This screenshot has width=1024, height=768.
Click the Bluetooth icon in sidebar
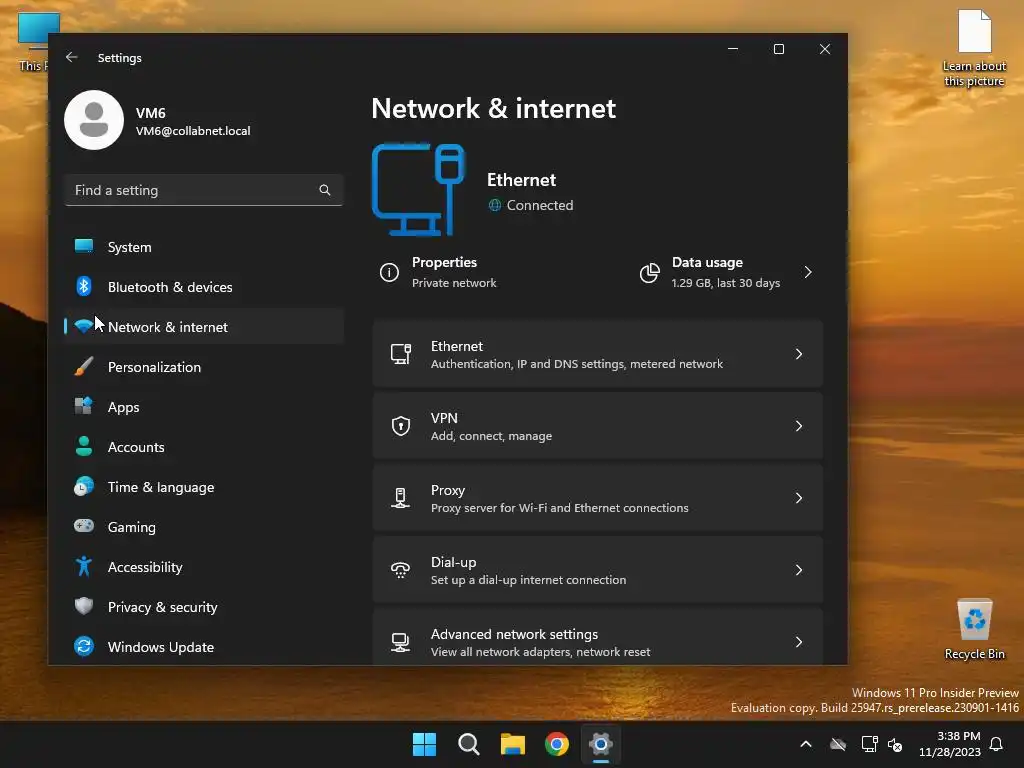coord(84,286)
